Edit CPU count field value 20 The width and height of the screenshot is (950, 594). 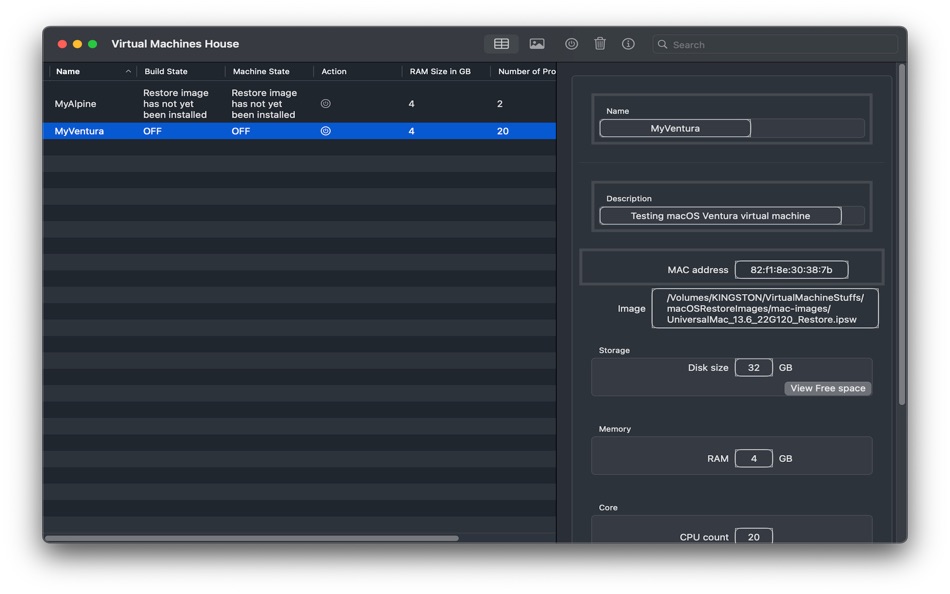point(754,536)
